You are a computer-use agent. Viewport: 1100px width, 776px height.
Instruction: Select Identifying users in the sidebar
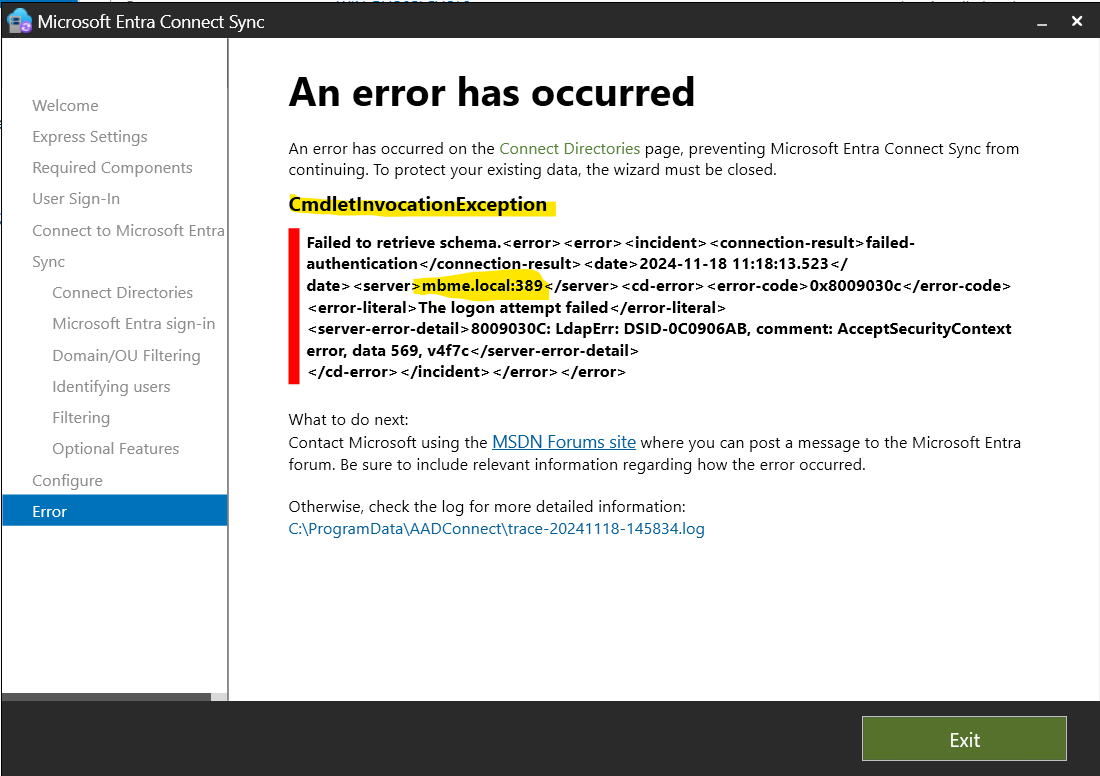(111, 387)
